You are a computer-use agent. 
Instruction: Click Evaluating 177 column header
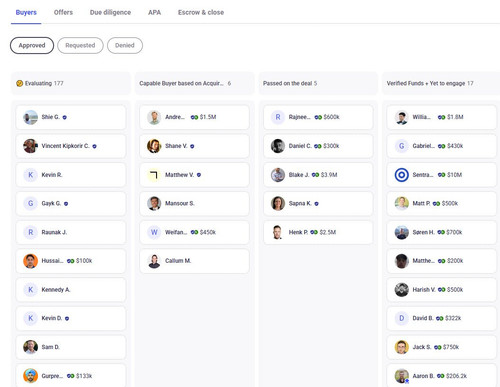click(x=71, y=83)
